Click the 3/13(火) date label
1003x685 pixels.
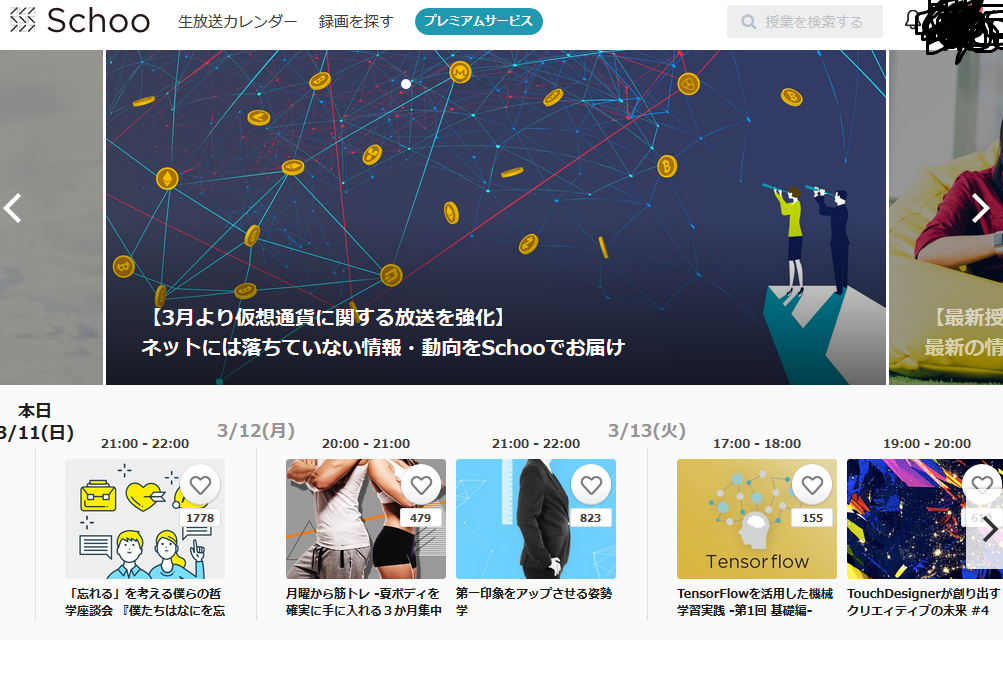point(647,430)
